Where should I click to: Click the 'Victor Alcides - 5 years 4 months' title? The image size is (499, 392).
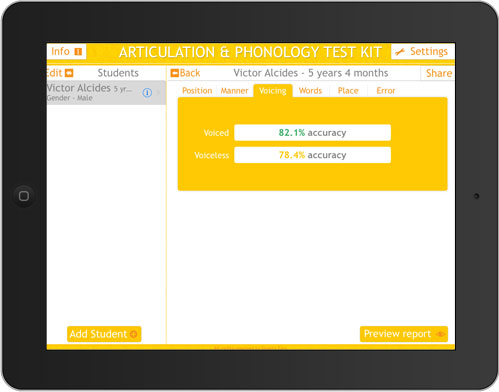point(311,73)
